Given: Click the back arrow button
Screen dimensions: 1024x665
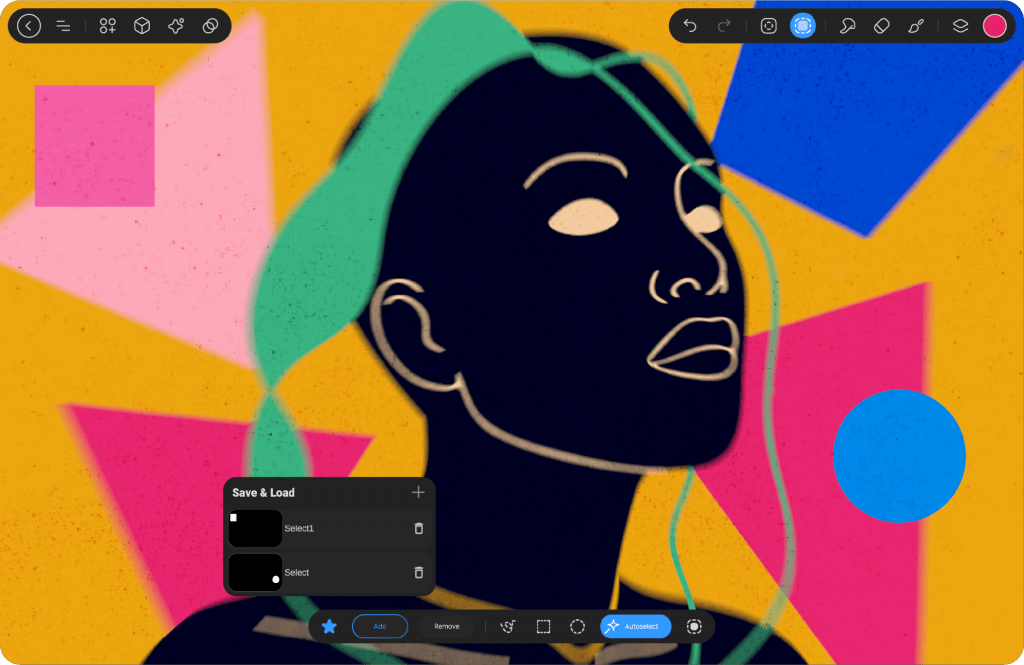Looking at the screenshot, I should point(29,26).
